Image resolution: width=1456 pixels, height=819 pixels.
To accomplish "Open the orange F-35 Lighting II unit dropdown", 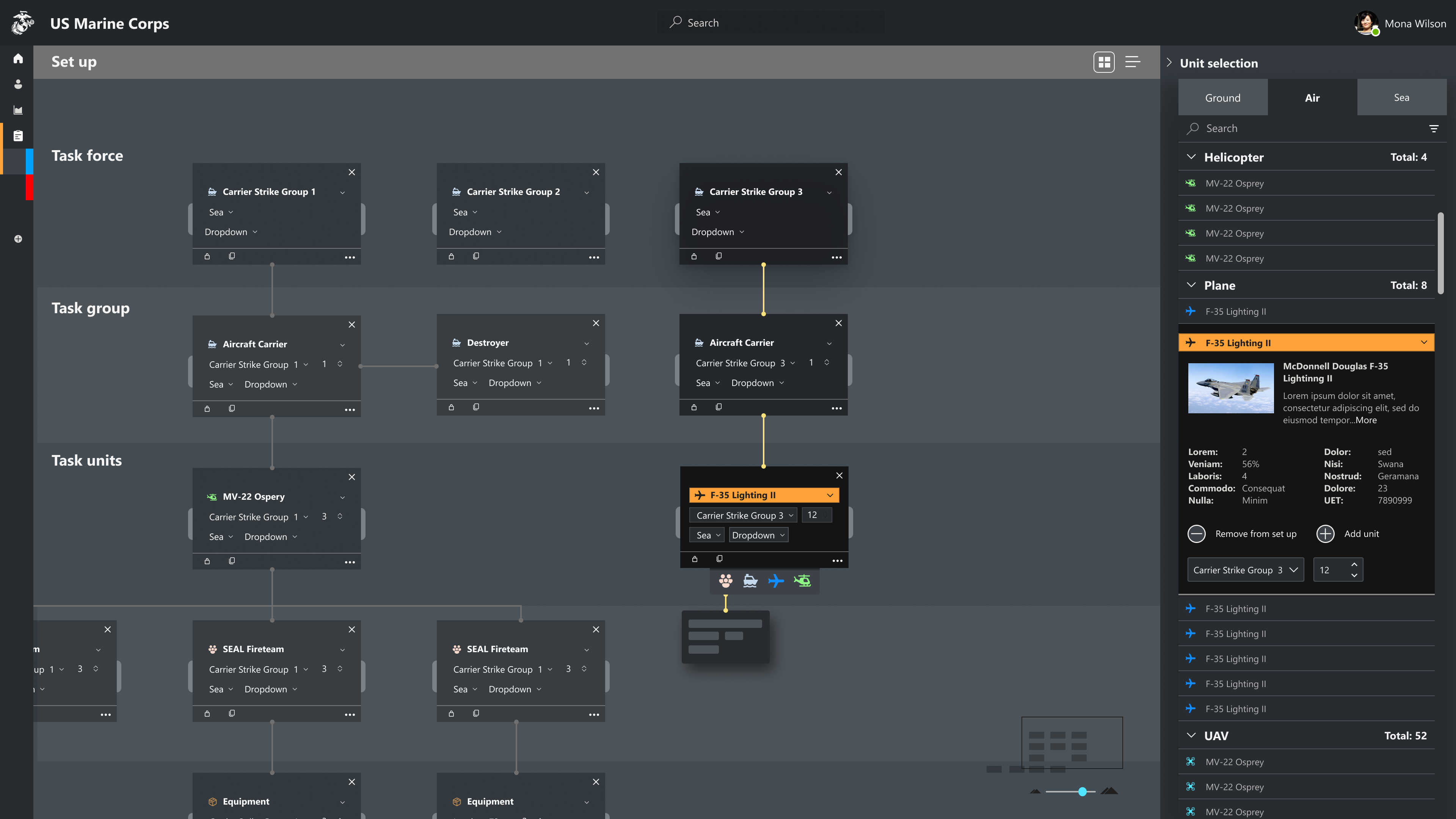I will coord(764,495).
